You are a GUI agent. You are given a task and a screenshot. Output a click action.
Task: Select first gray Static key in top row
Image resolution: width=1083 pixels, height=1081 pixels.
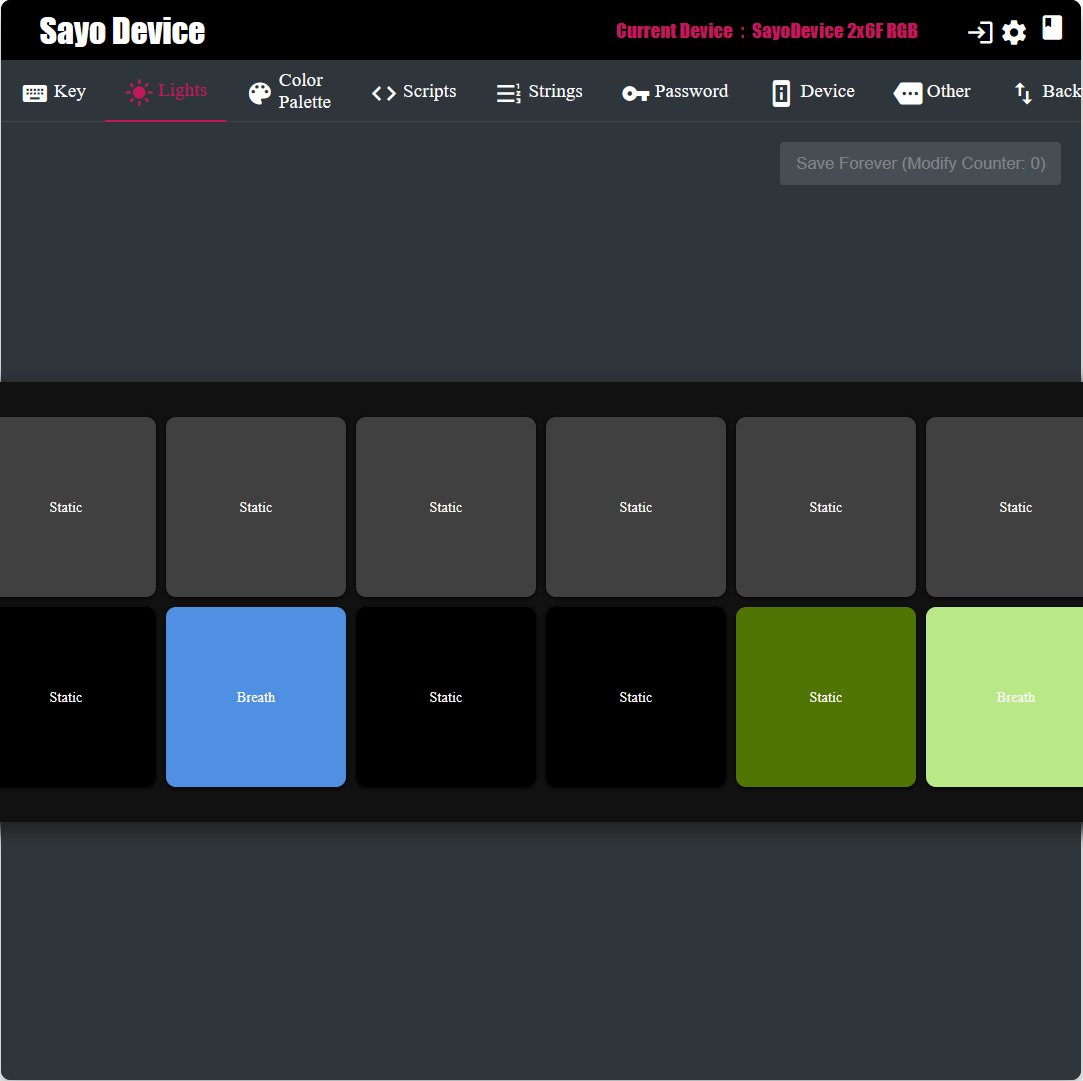coord(77,507)
